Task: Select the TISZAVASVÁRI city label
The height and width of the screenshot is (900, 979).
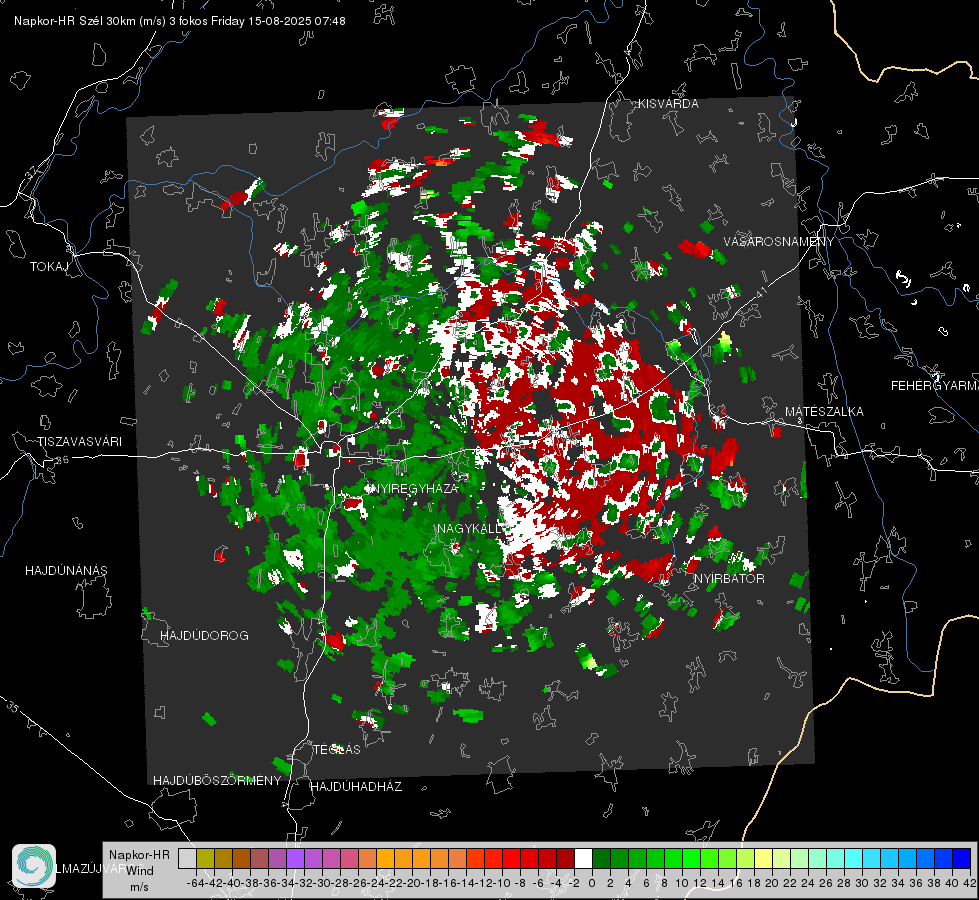Action: (80, 442)
